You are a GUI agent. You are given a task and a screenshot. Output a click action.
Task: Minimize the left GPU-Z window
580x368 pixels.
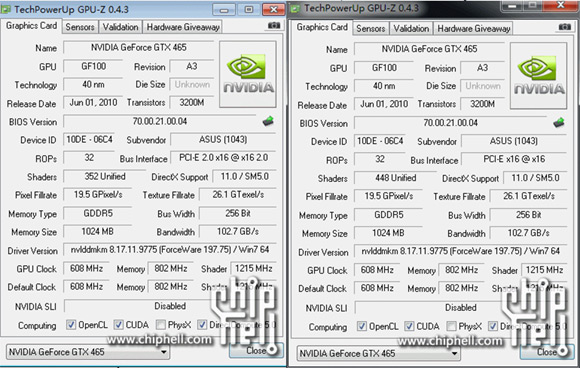224,10
